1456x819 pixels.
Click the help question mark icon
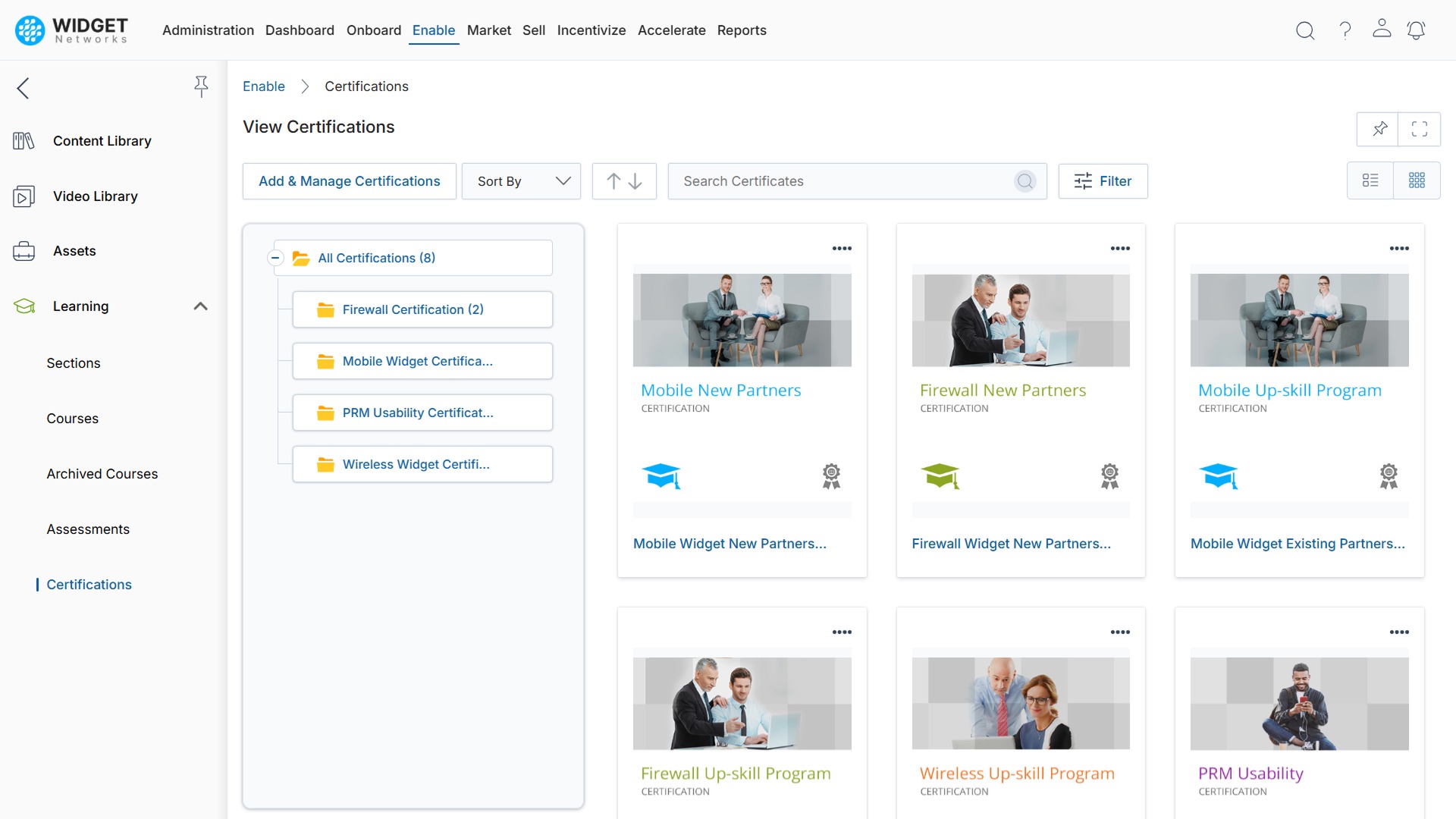(x=1345, y=30)
